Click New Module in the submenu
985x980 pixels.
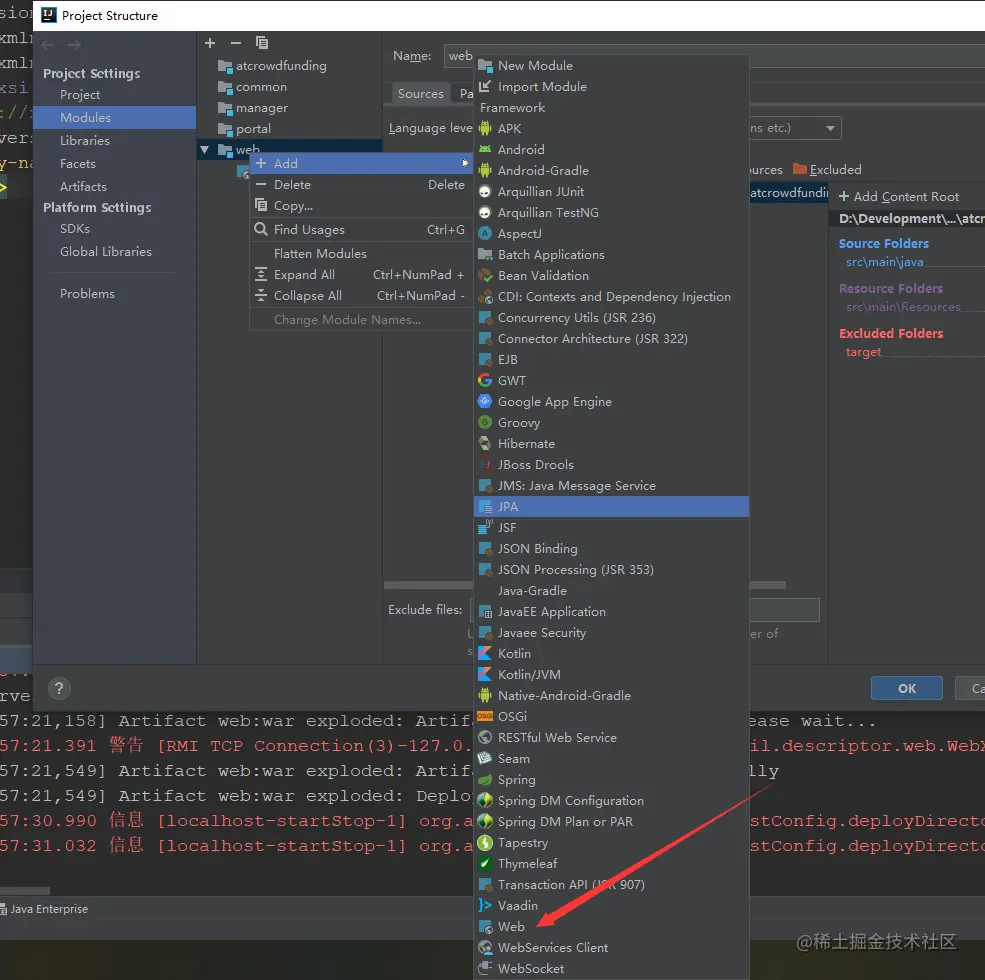coord(611,66)
